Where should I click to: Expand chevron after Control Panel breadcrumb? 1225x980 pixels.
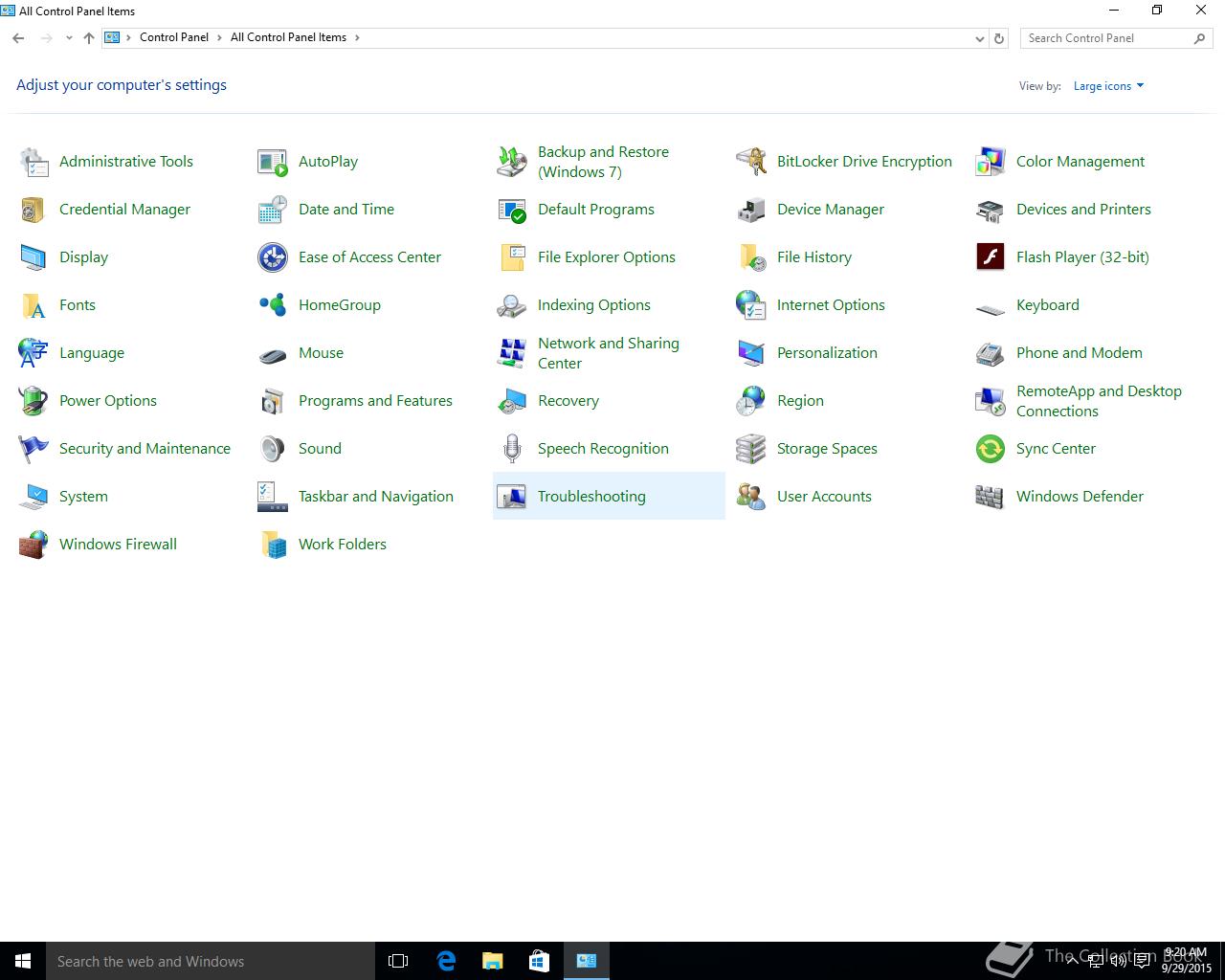(x=219, y=37)
